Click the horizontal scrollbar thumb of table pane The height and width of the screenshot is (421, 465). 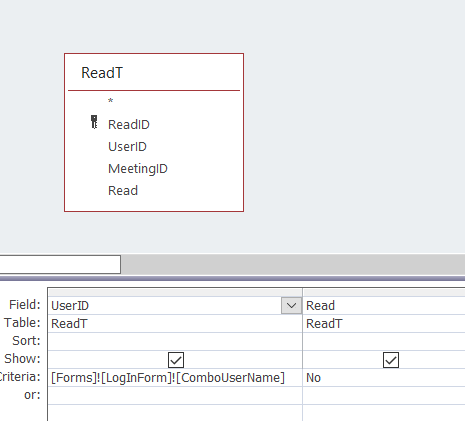pyautogui.click(x=60, y=264)
